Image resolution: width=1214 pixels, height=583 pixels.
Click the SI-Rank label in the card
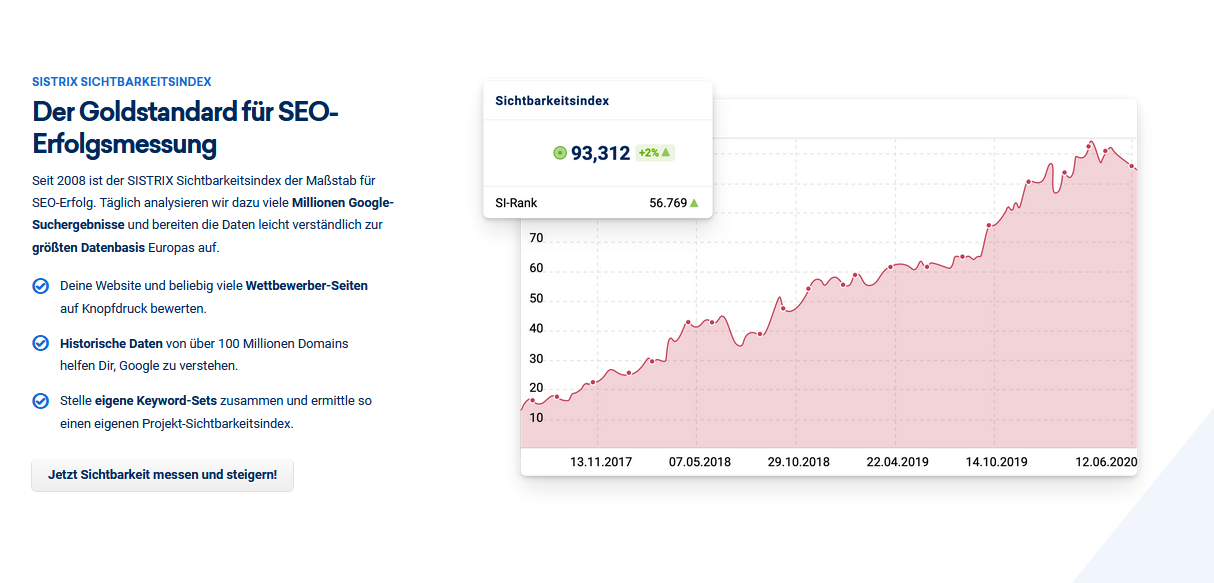516,203
